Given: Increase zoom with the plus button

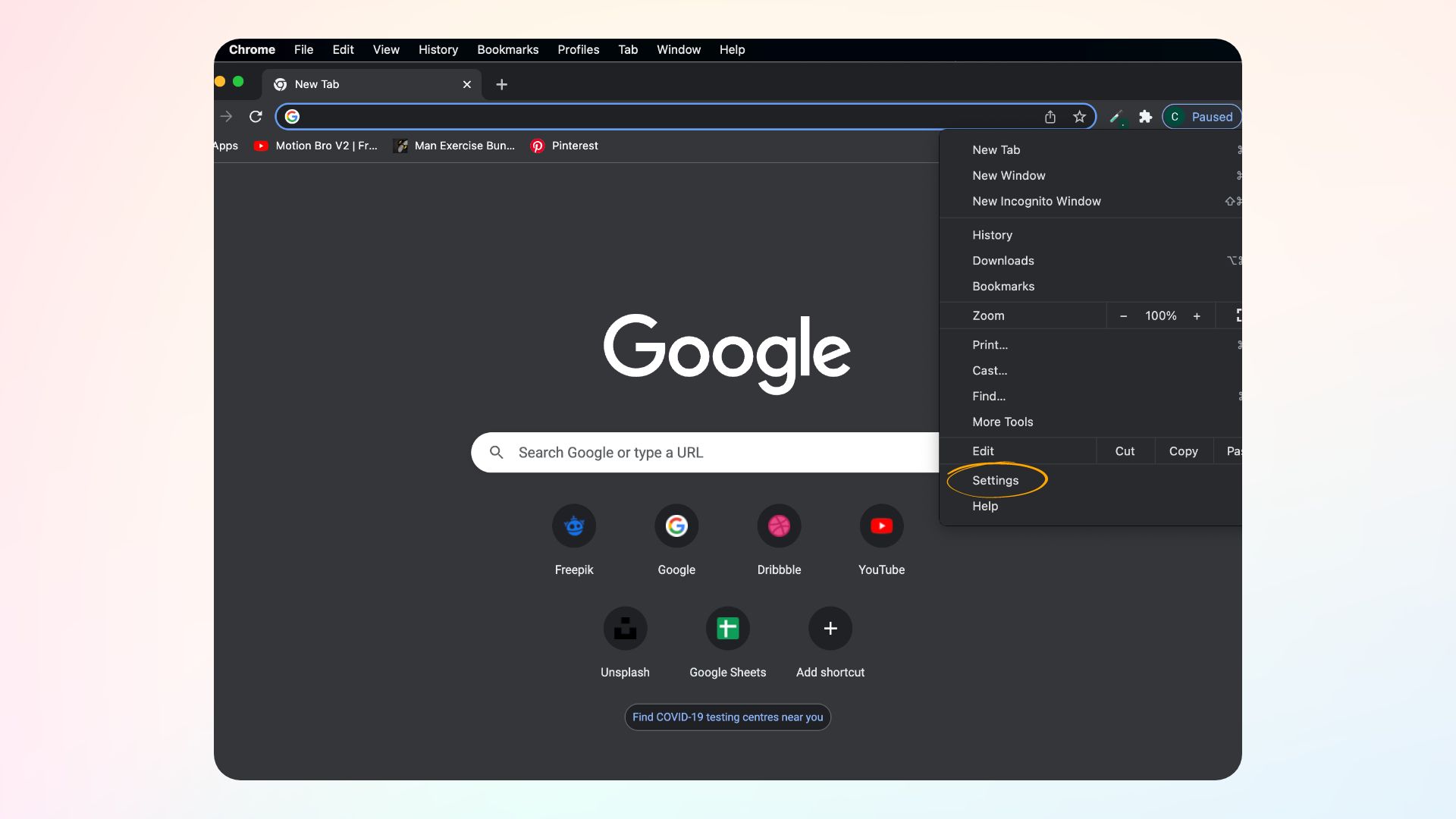Looking at the screenshot, I should 1197,316.
